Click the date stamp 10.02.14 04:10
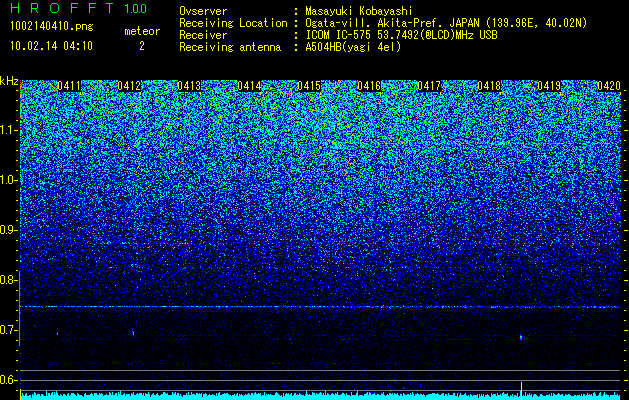This screenshot has width=629, height=400. click(x=51, y=46)
